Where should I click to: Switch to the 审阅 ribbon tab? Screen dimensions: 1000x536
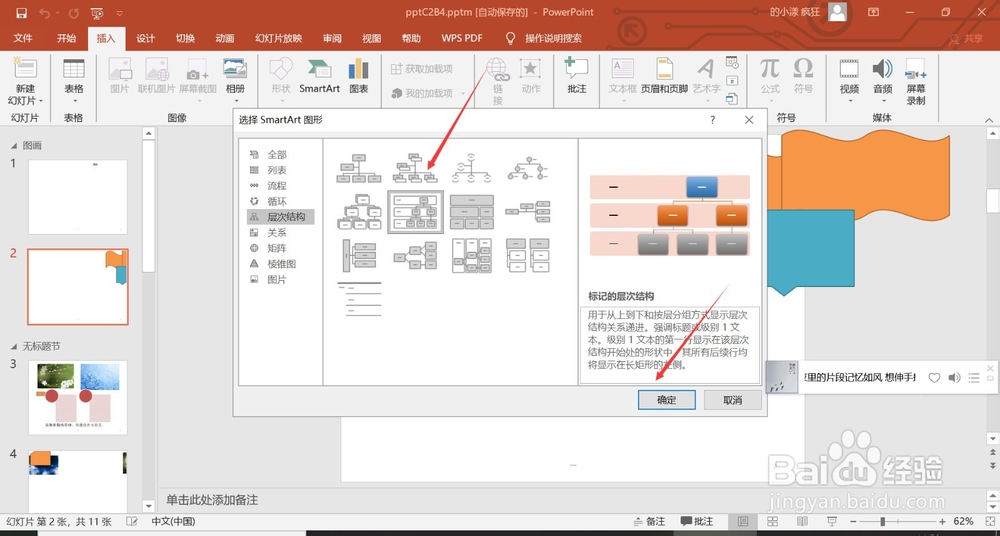(x=332, y=38)
